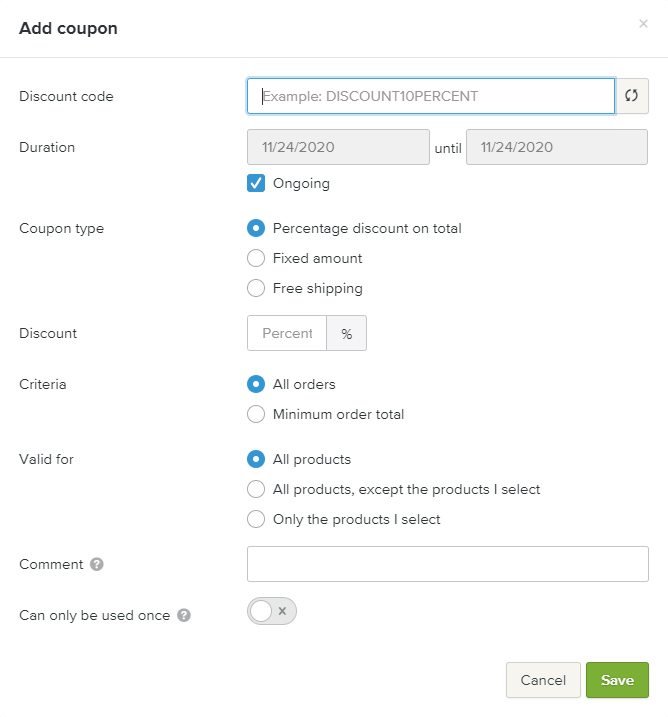This screenshot has width=668, height=717.
Task: Uncheck the Ongoing checkbox
Action: pyautogui.click(x=256, y=183)
